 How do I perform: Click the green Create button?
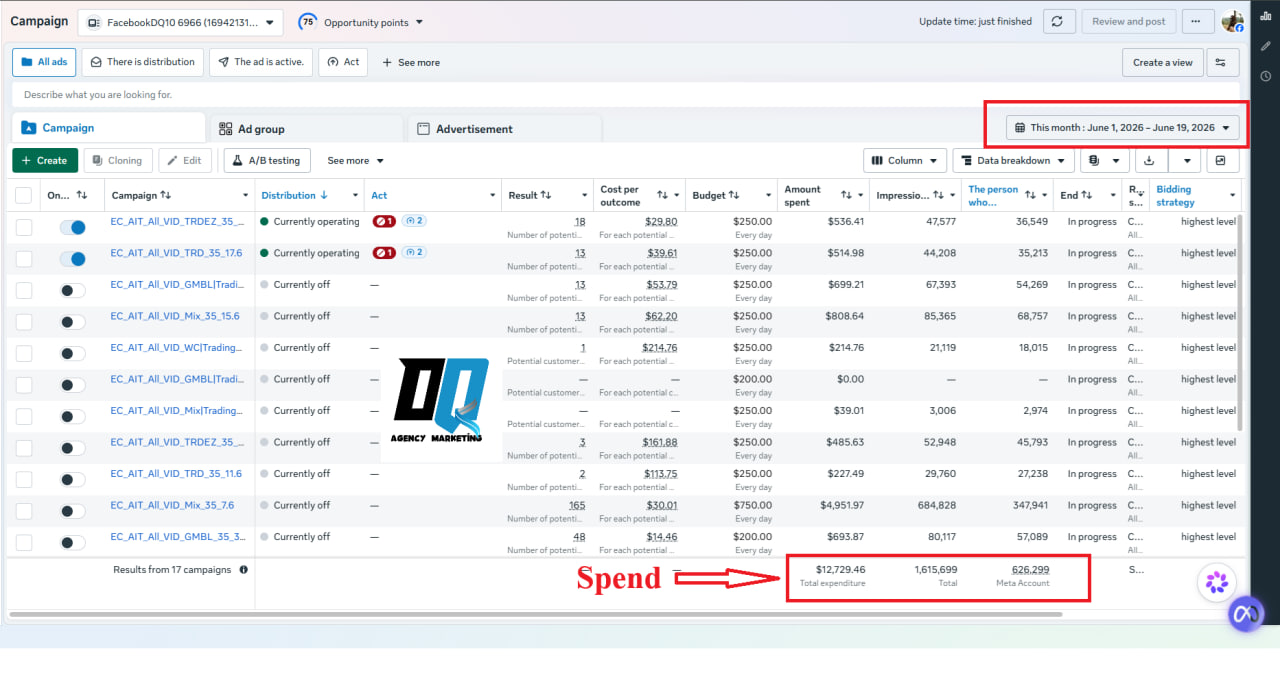coord(45,160)
